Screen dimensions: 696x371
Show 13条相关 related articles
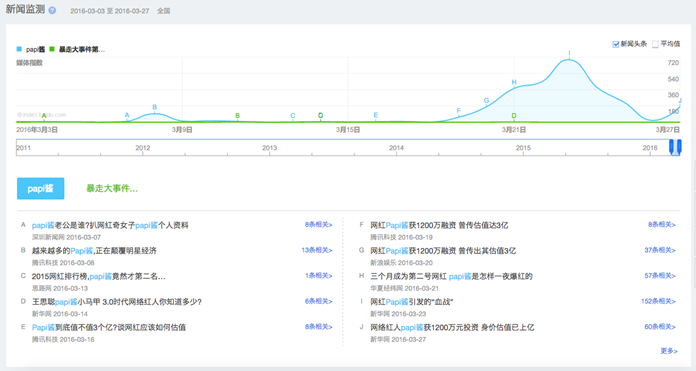[x=317, y=250]
